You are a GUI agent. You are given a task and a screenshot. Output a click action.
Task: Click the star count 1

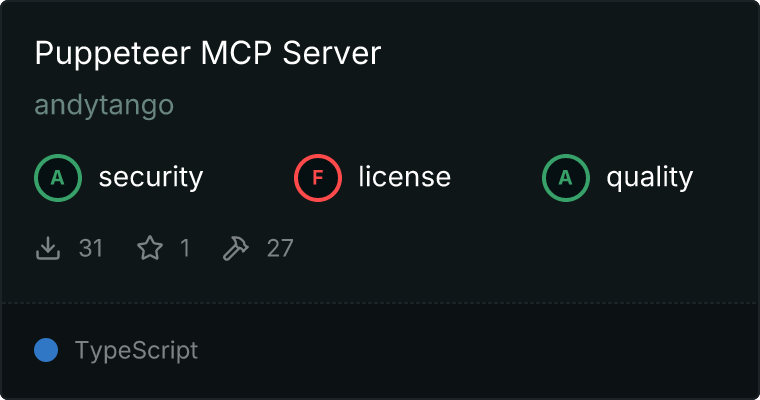click(x=185, y=248)
